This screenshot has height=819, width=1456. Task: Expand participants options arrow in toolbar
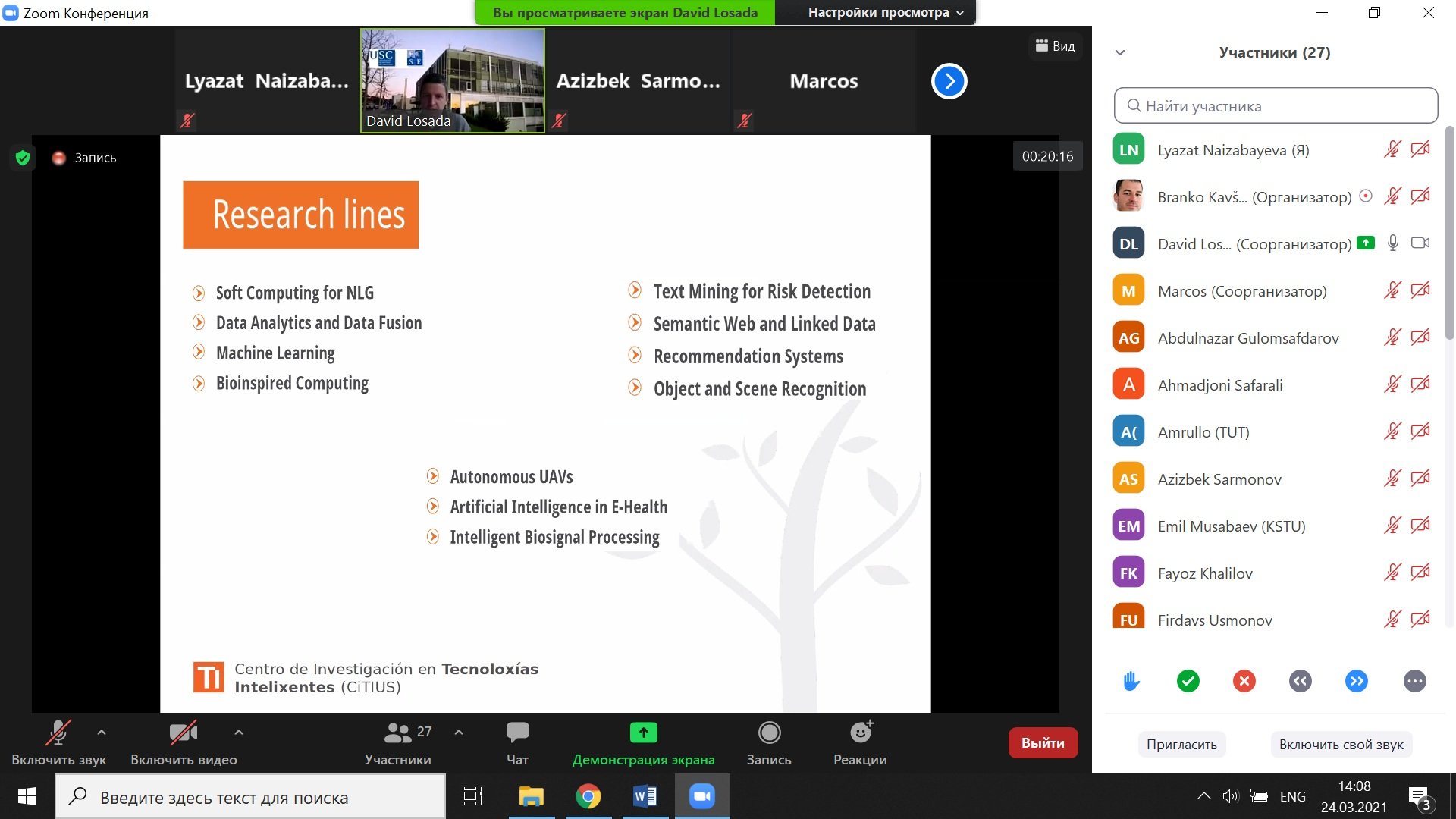click(x=459, y=733)
